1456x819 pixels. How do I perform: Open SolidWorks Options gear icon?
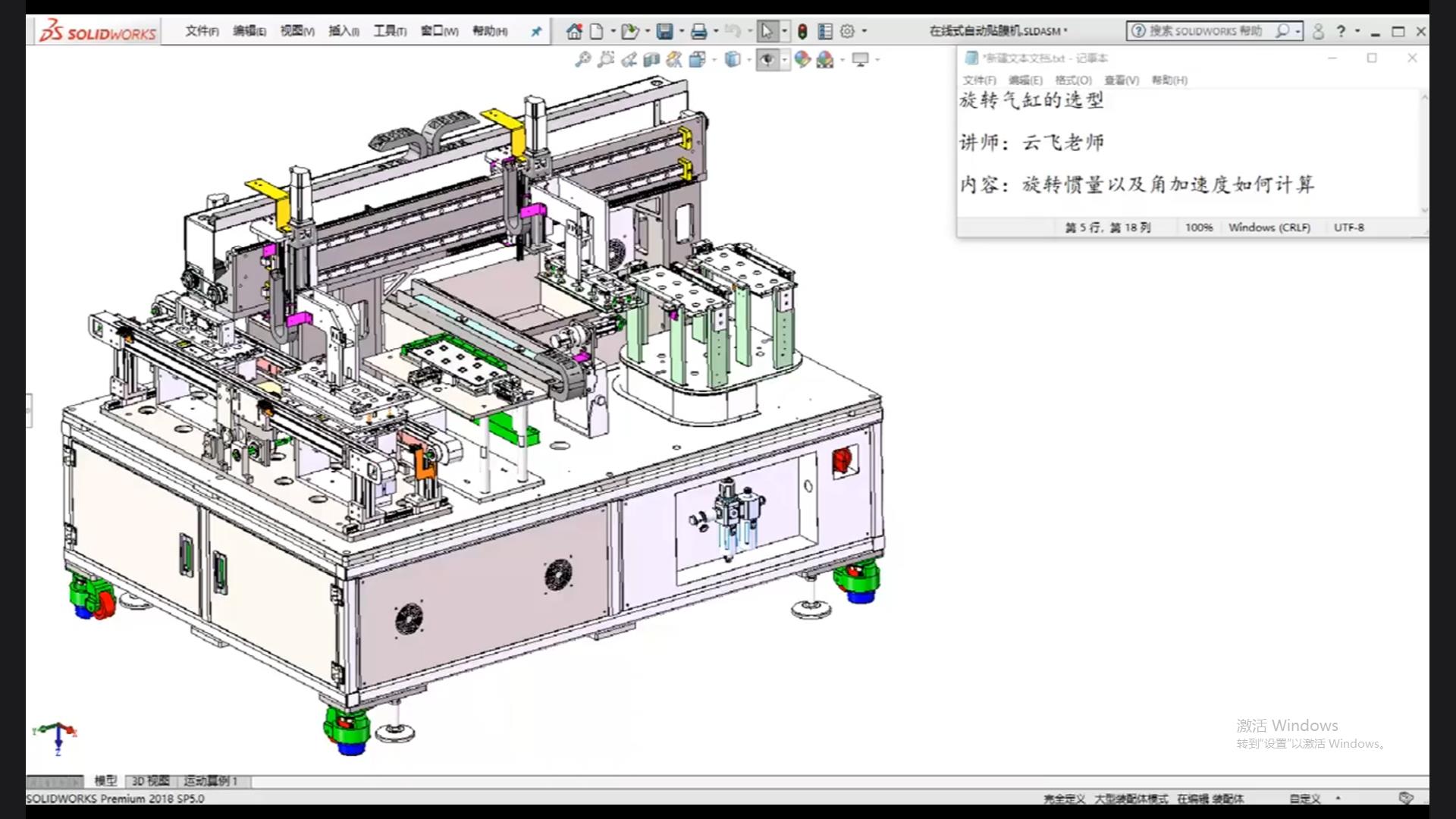point(847,31)
